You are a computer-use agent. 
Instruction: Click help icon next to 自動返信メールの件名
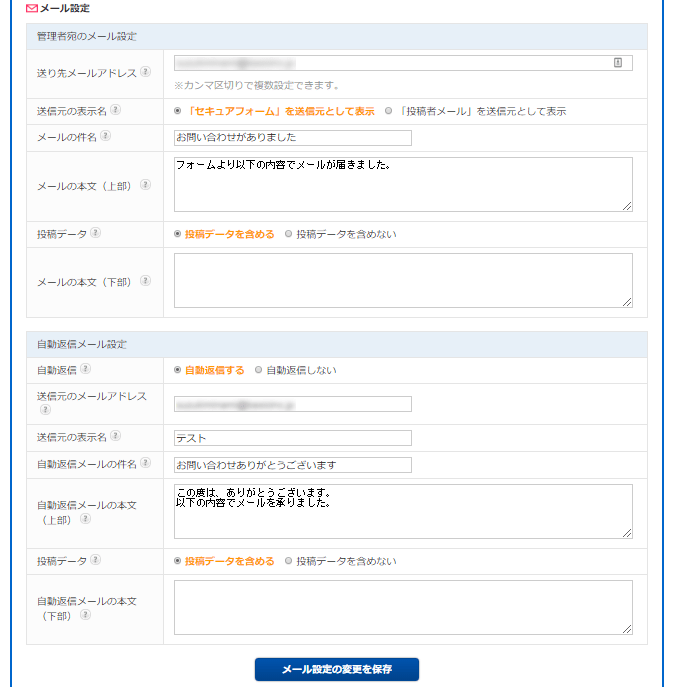146,463
